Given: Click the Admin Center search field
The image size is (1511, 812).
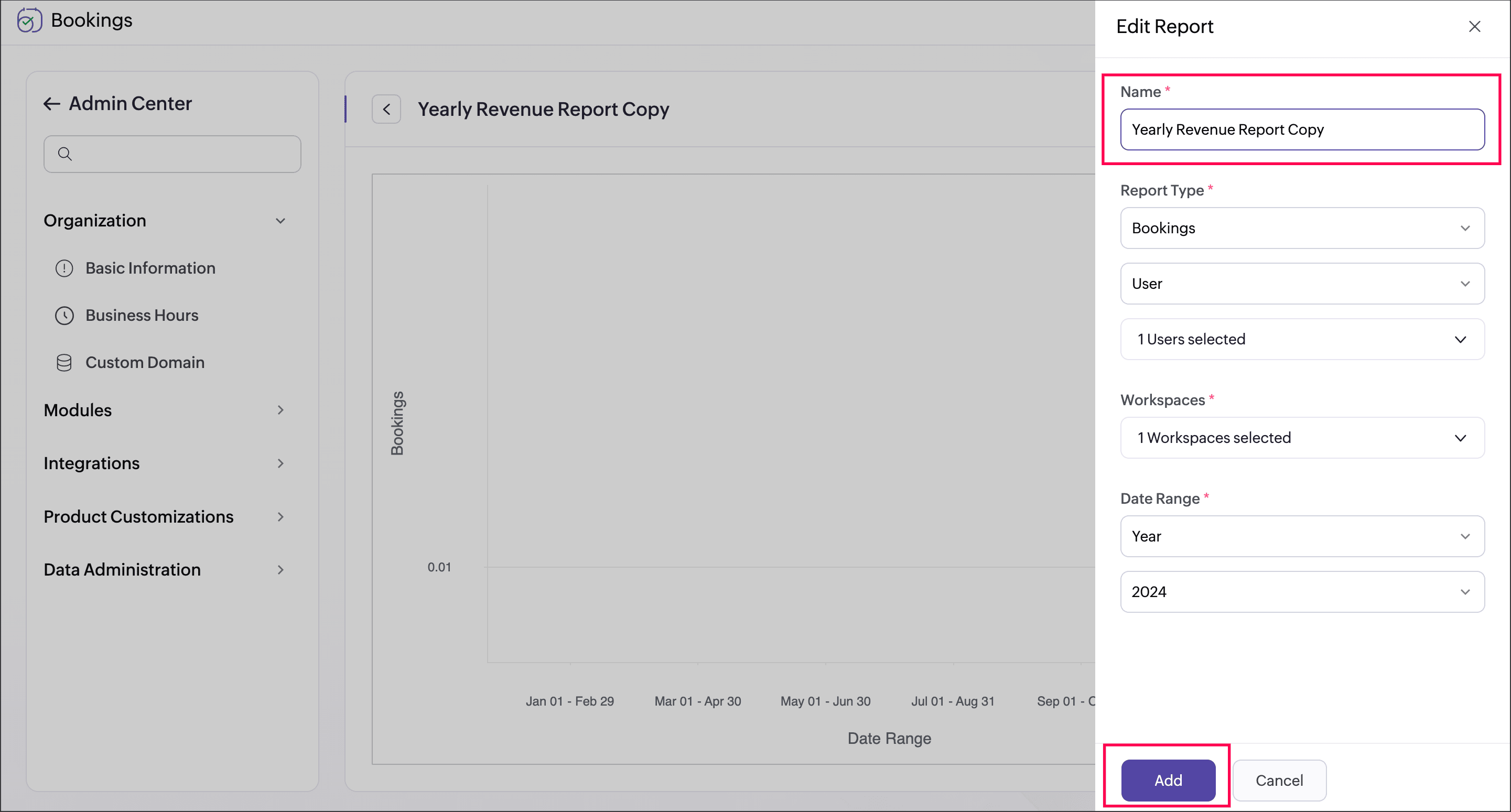Looking at the screenshot, I should pos(172,154).
